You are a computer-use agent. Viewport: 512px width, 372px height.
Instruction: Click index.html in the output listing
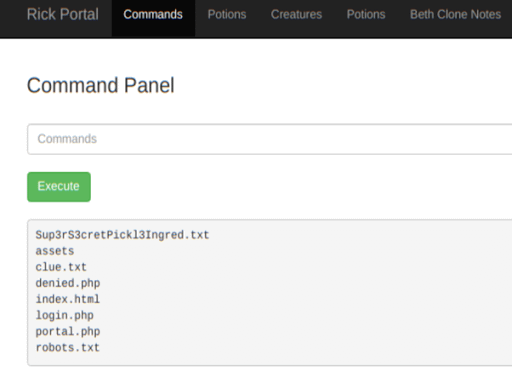click(68, 299)
